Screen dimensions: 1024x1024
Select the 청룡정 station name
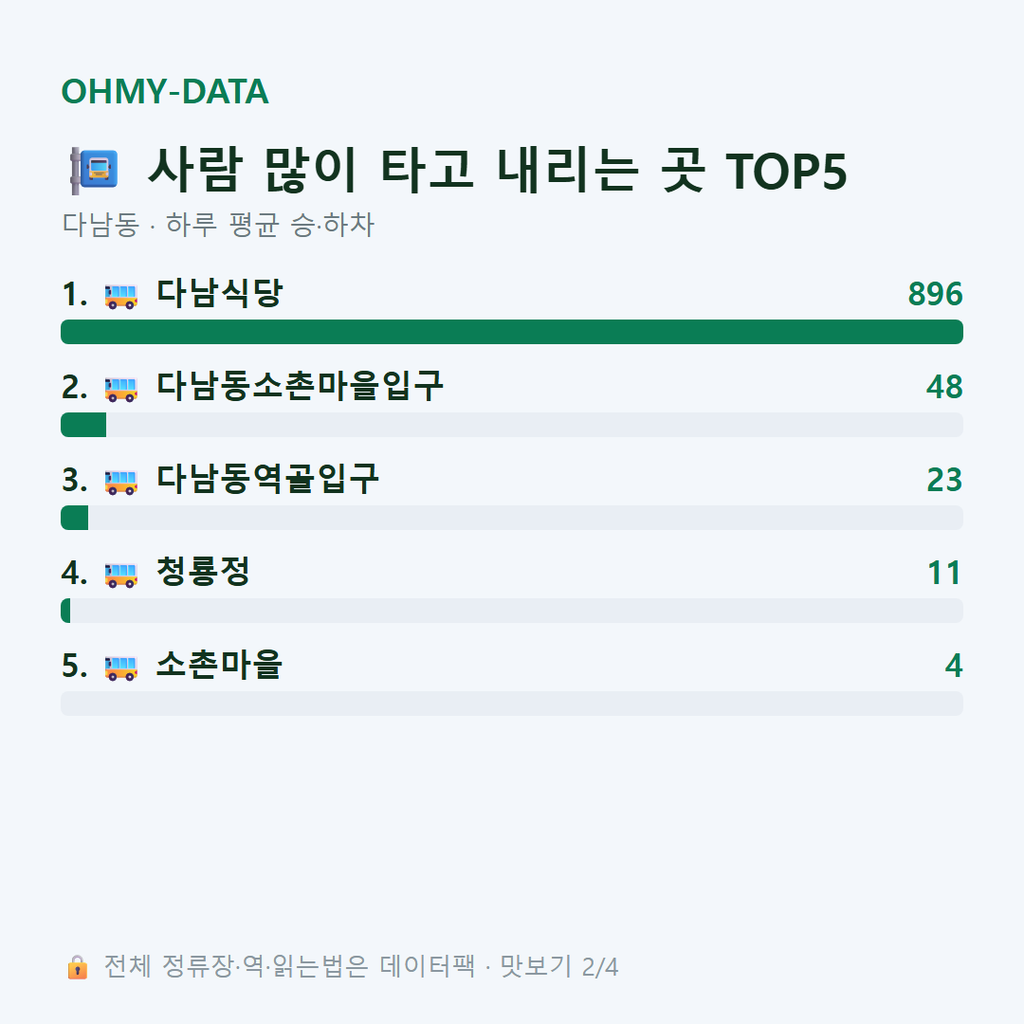pyautogui.click(x=203, y=571)
